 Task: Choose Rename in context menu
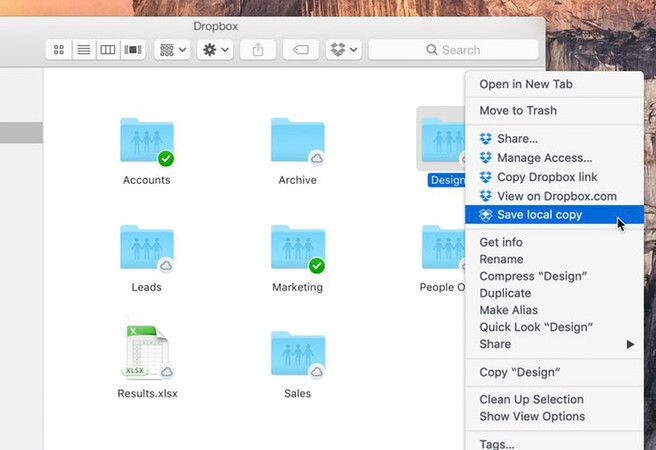tap(554, 259)
